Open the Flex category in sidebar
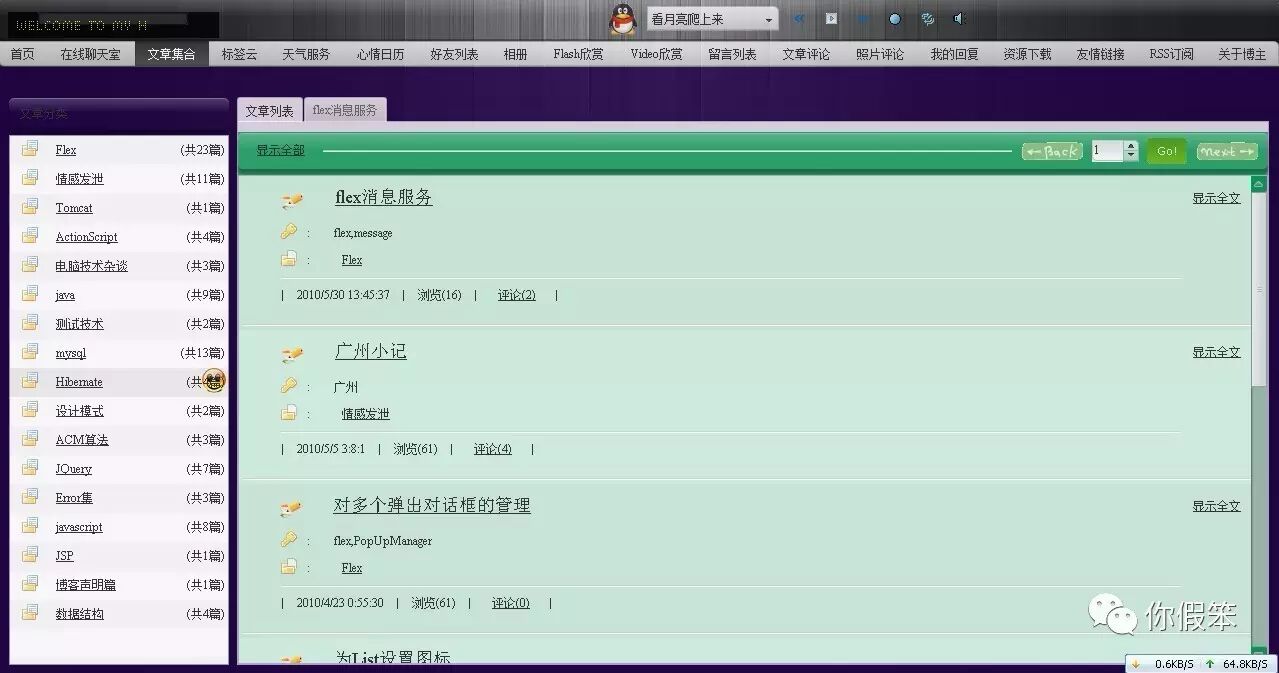The width and height of the screenshot is (1279, 673). tap(66, 150)
